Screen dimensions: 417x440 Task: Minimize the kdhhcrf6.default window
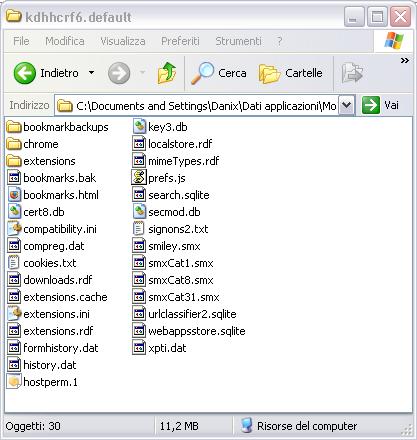pos(354,17)
